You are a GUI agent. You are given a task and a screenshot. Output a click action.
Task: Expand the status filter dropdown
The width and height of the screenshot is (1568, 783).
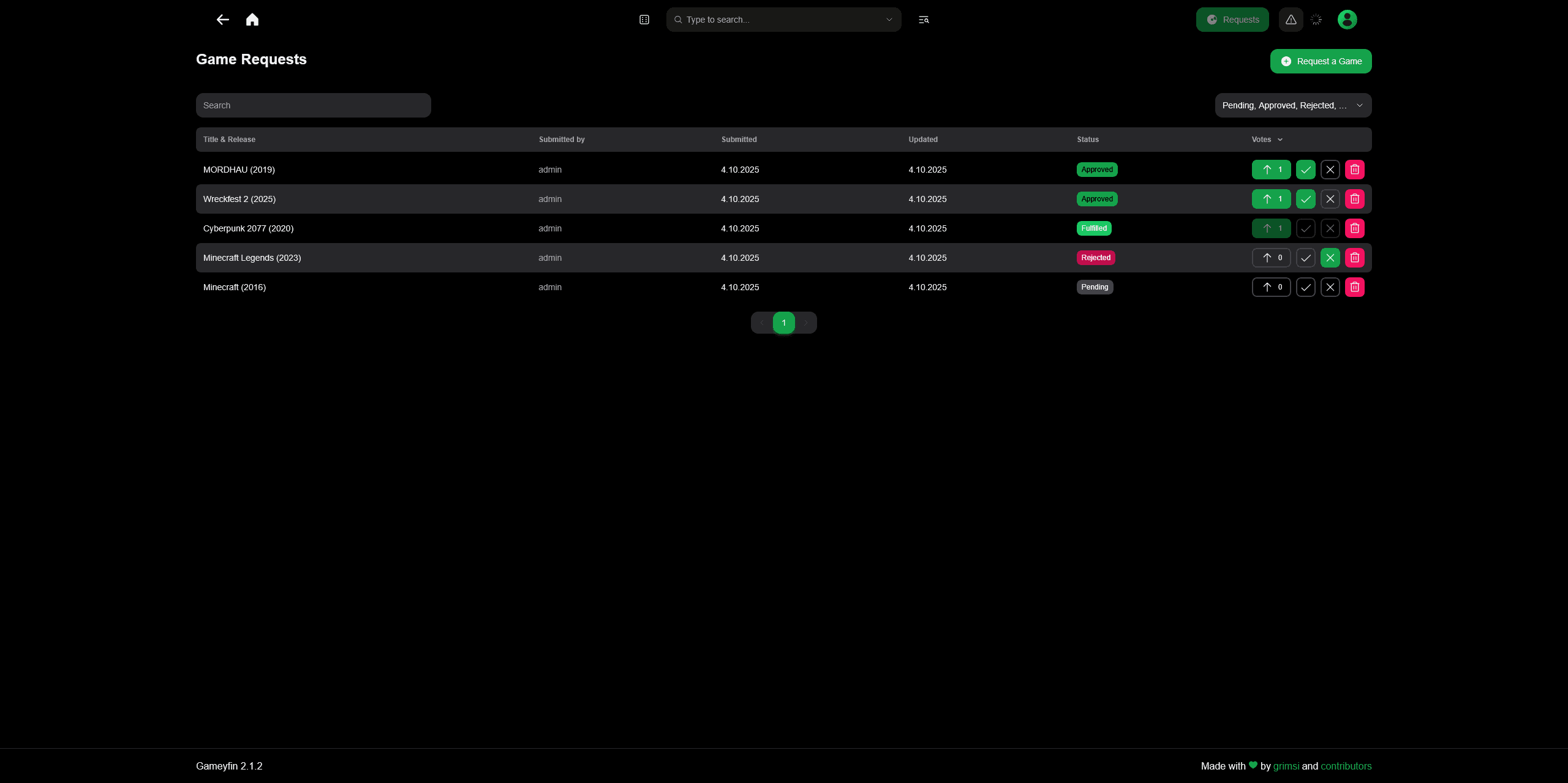[1294, 105]
